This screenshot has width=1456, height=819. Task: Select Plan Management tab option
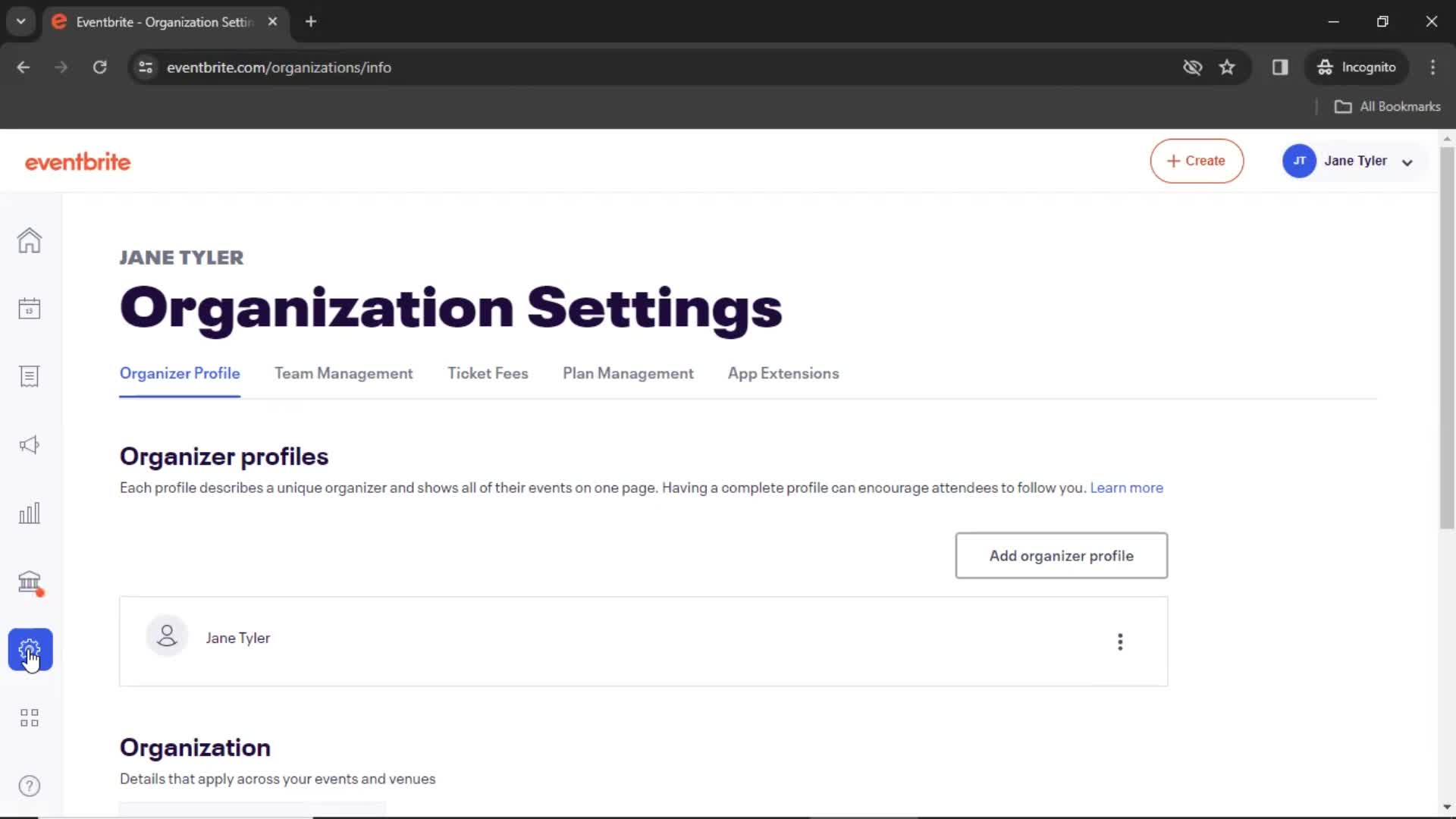point(628,373)
